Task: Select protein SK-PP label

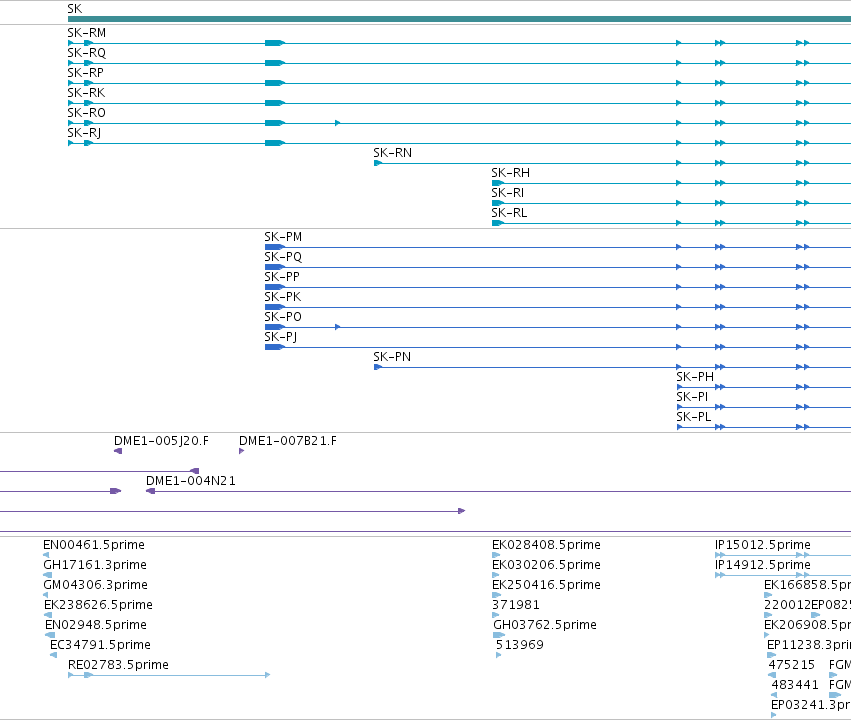Action: pos(282,278)
